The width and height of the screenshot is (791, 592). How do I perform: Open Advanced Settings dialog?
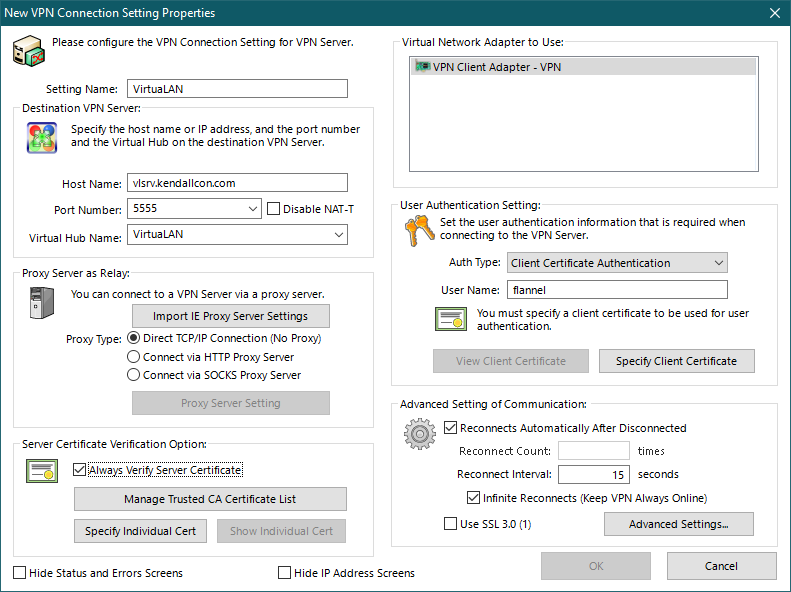coord(678,524)
